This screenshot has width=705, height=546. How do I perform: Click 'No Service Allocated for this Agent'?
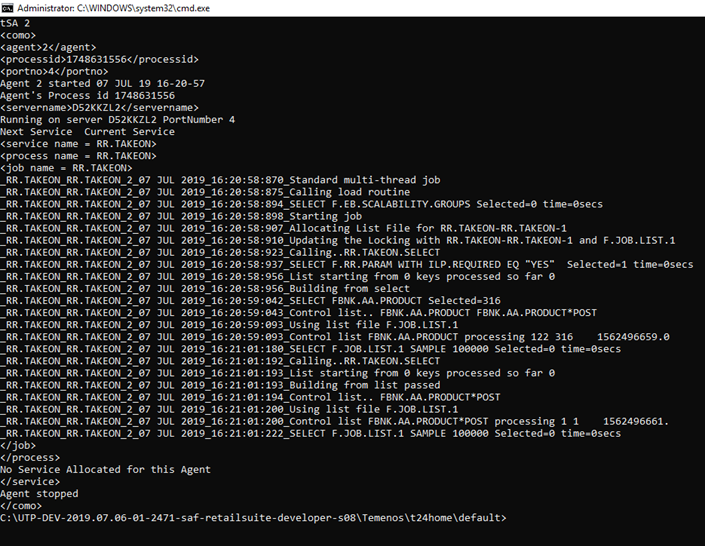(105, 470)
